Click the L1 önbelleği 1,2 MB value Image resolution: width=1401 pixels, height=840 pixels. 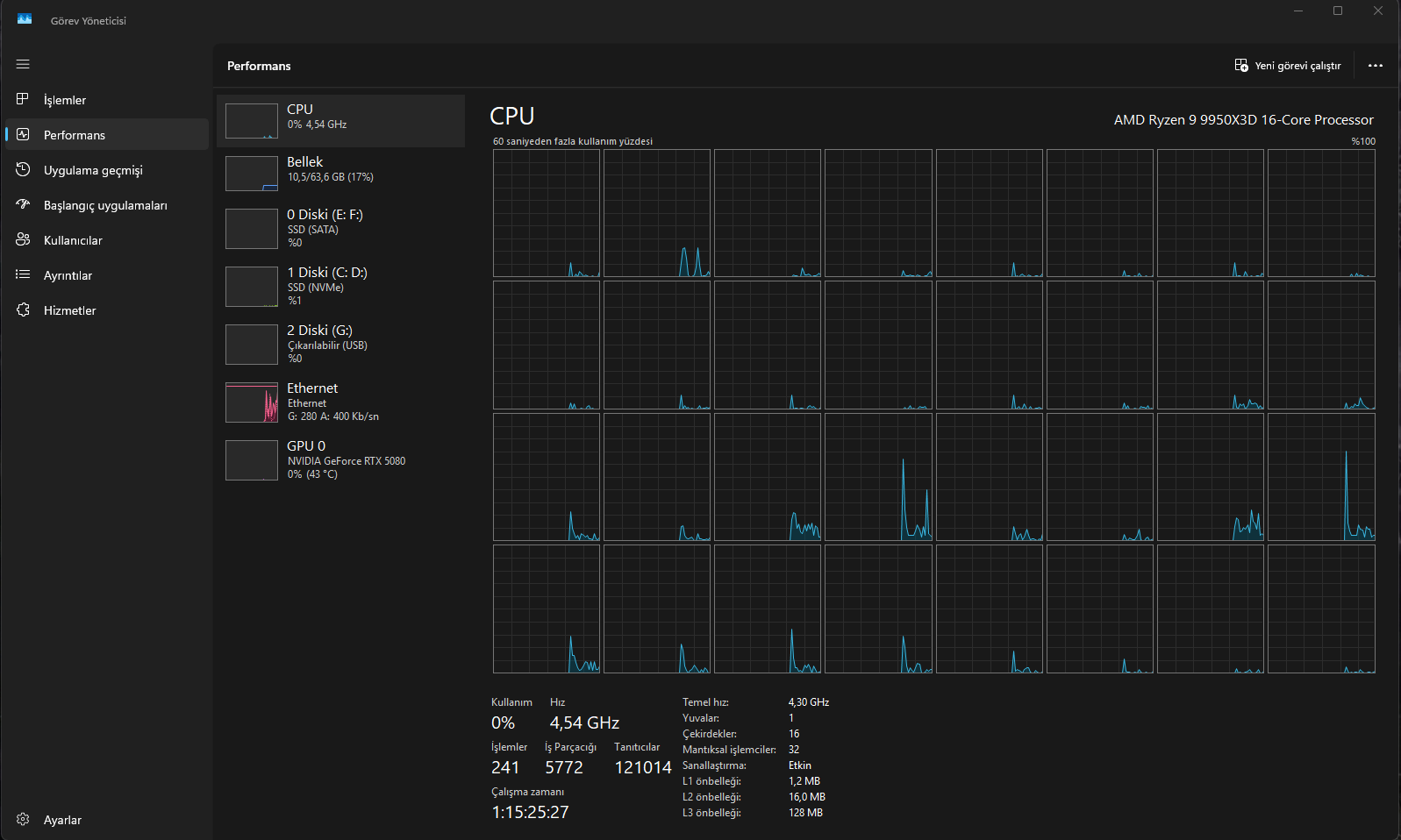point(804,781)
